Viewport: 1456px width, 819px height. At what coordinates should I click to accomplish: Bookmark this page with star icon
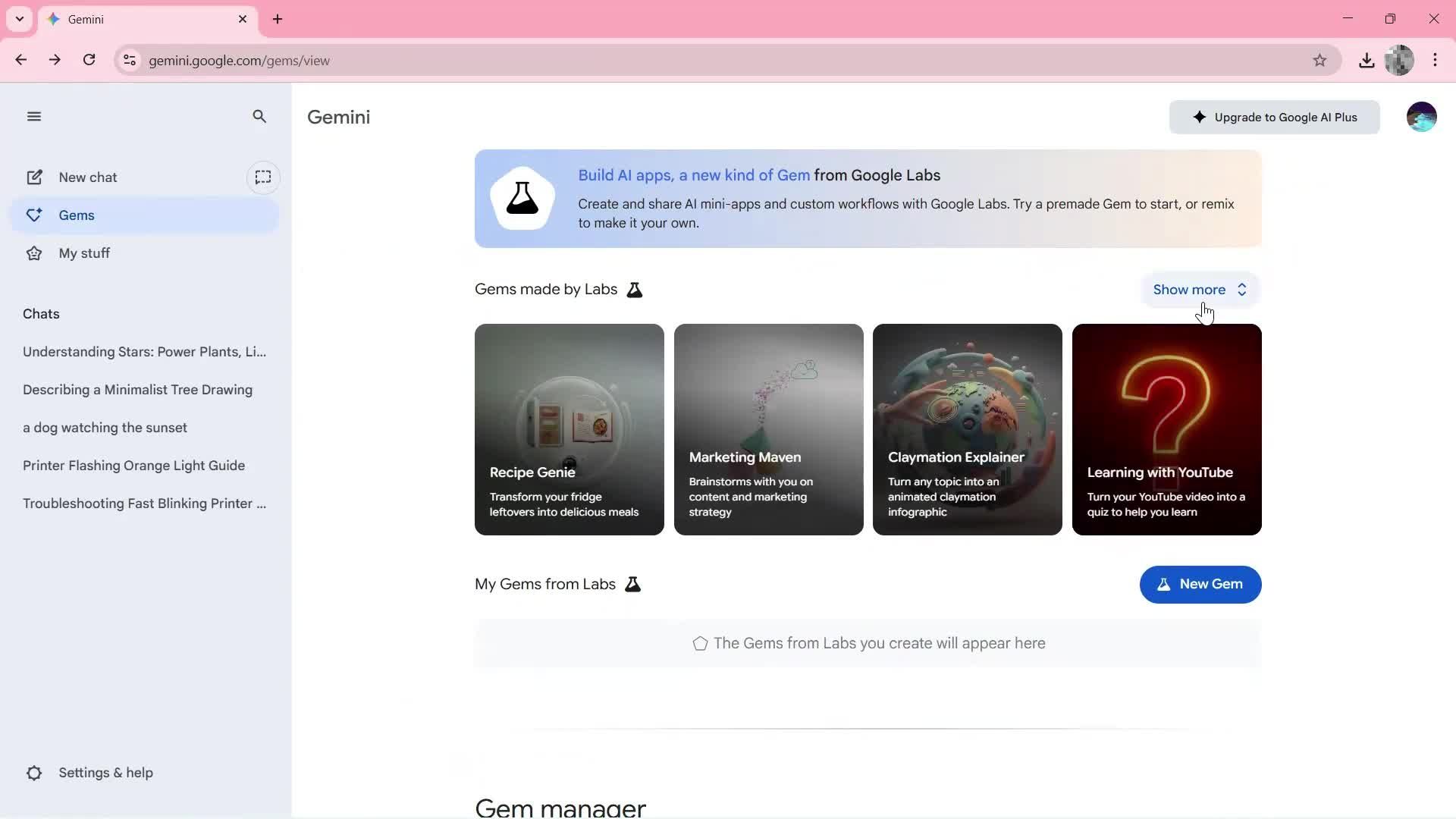pyautogui.click(x=1319, y=61)
